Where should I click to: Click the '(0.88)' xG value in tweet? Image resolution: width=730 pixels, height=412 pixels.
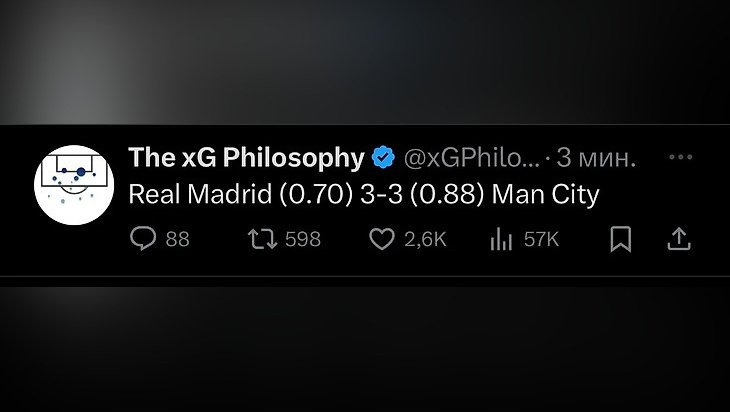point(448,194)
